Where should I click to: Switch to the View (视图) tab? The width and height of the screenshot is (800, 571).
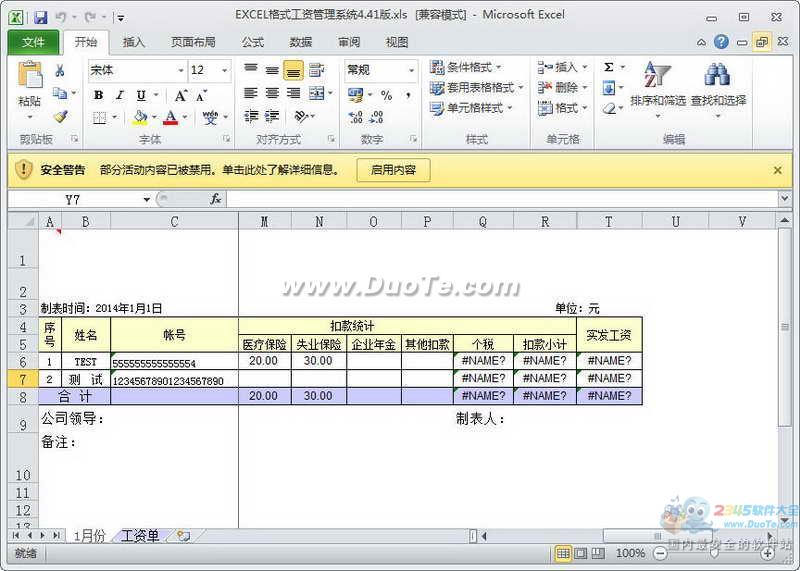(397, 42)
